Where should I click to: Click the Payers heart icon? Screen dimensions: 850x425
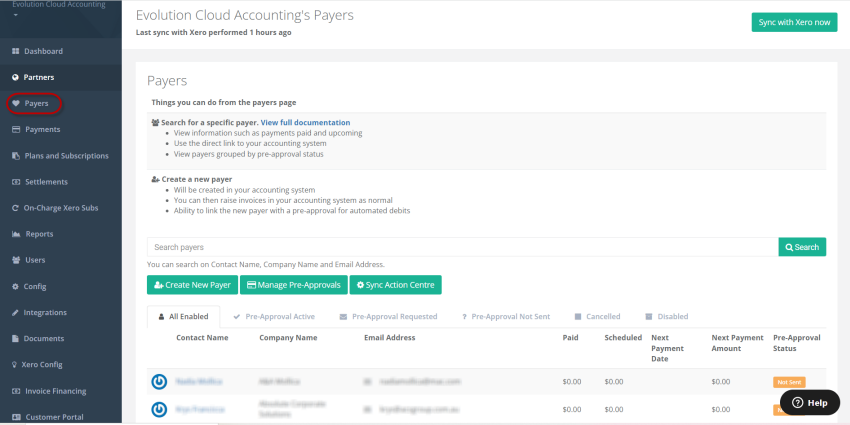point(16,103)
